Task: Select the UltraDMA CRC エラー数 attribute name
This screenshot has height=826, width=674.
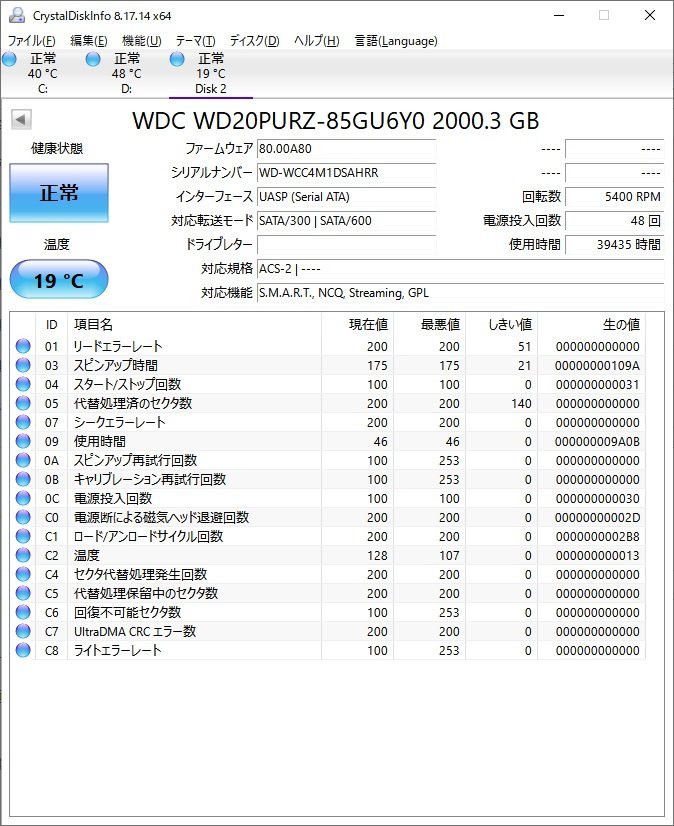Action: tap(135, 631)
